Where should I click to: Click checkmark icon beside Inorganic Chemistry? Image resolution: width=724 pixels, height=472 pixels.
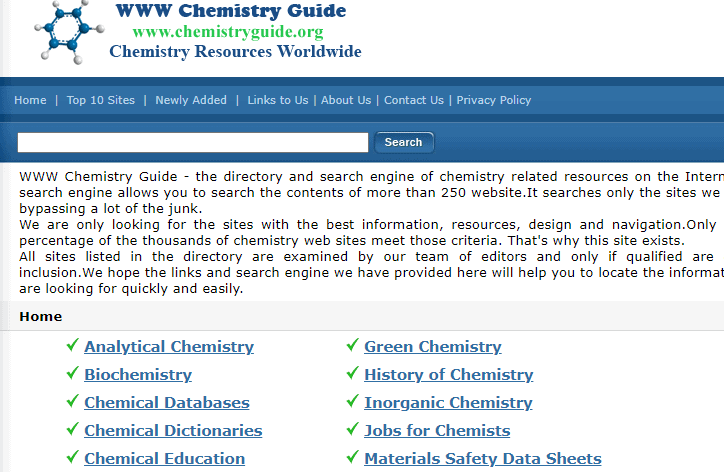[353, 401]
